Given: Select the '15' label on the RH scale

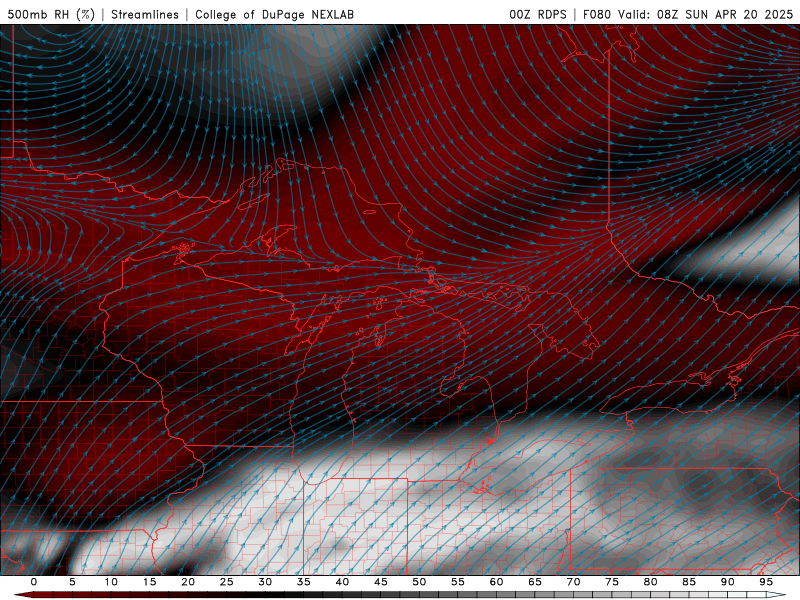Looking at the screenshot, I should [149, 582].
